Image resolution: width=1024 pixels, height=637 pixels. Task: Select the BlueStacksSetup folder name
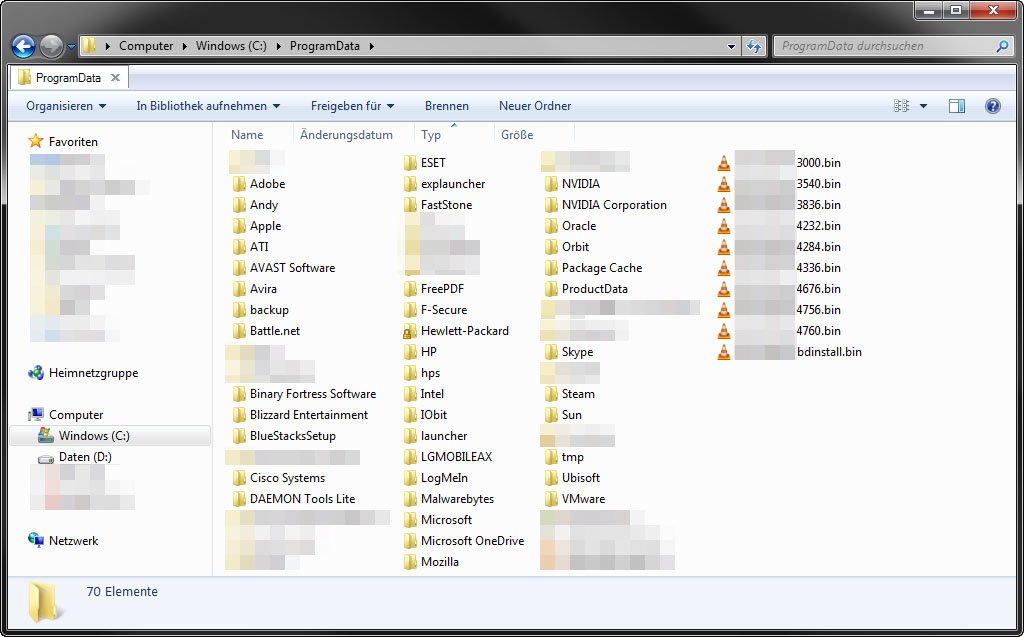[x=293, y=436]
